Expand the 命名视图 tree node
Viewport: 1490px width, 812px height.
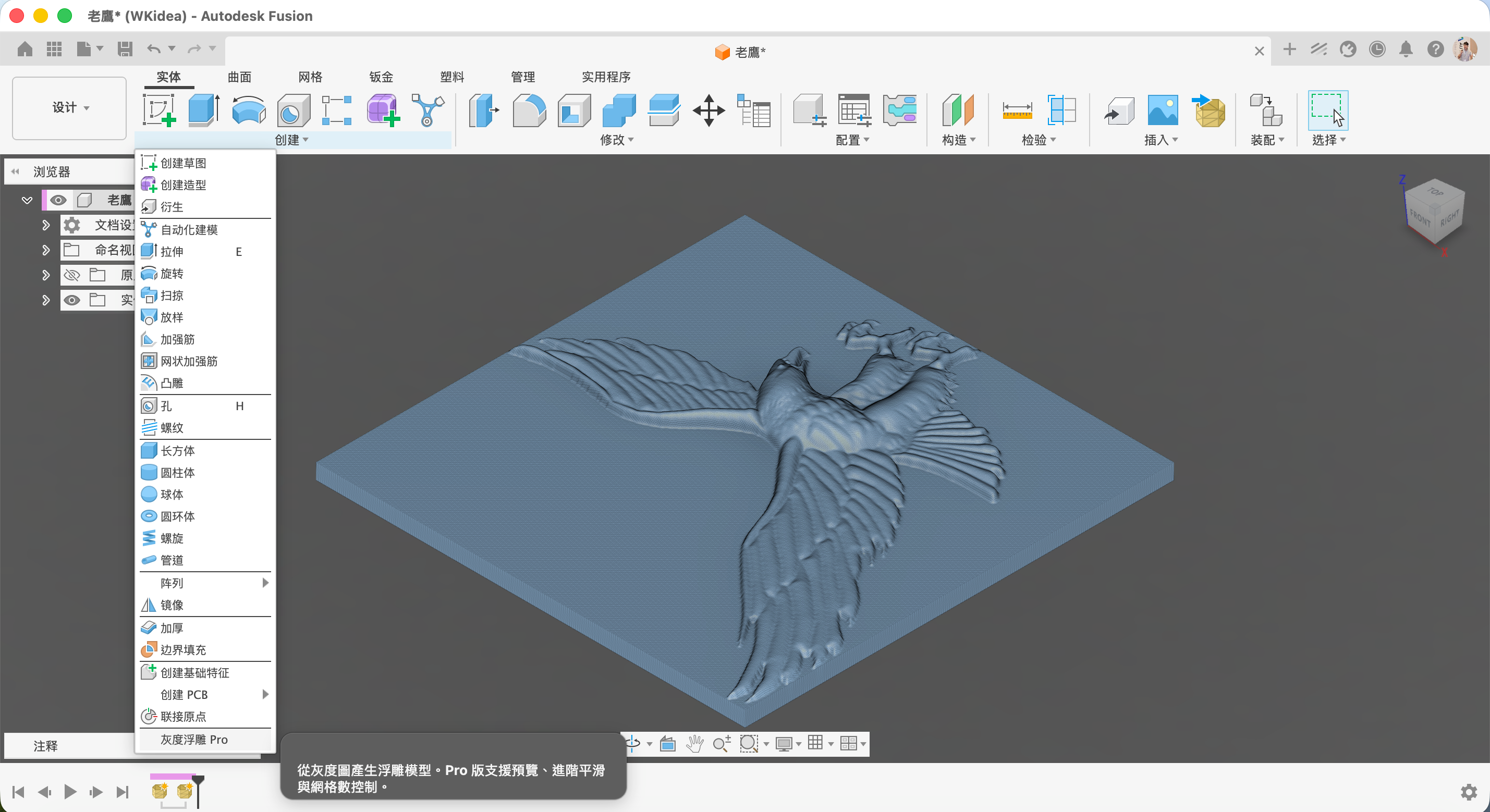pos(46,250)
